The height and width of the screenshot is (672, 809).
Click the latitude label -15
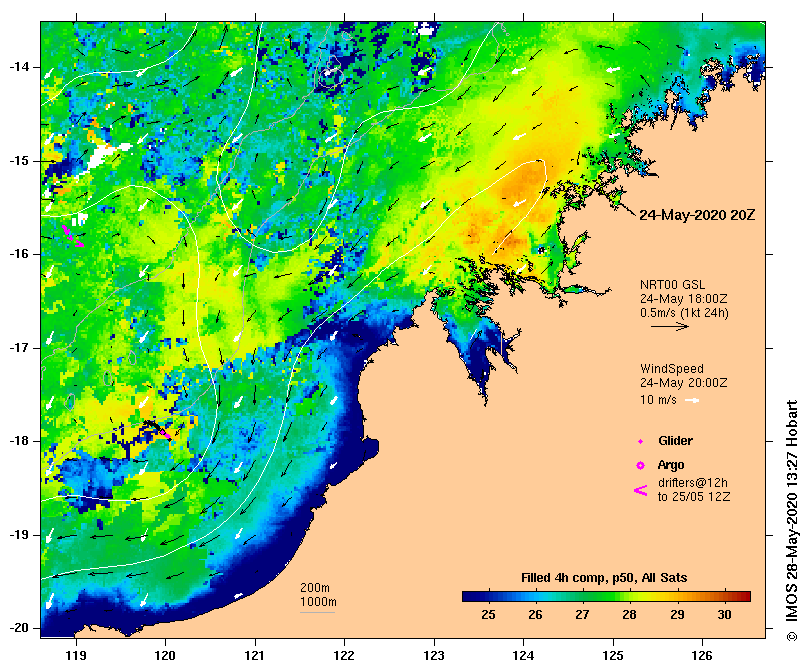pyautogui.click(x=20, y=161)
